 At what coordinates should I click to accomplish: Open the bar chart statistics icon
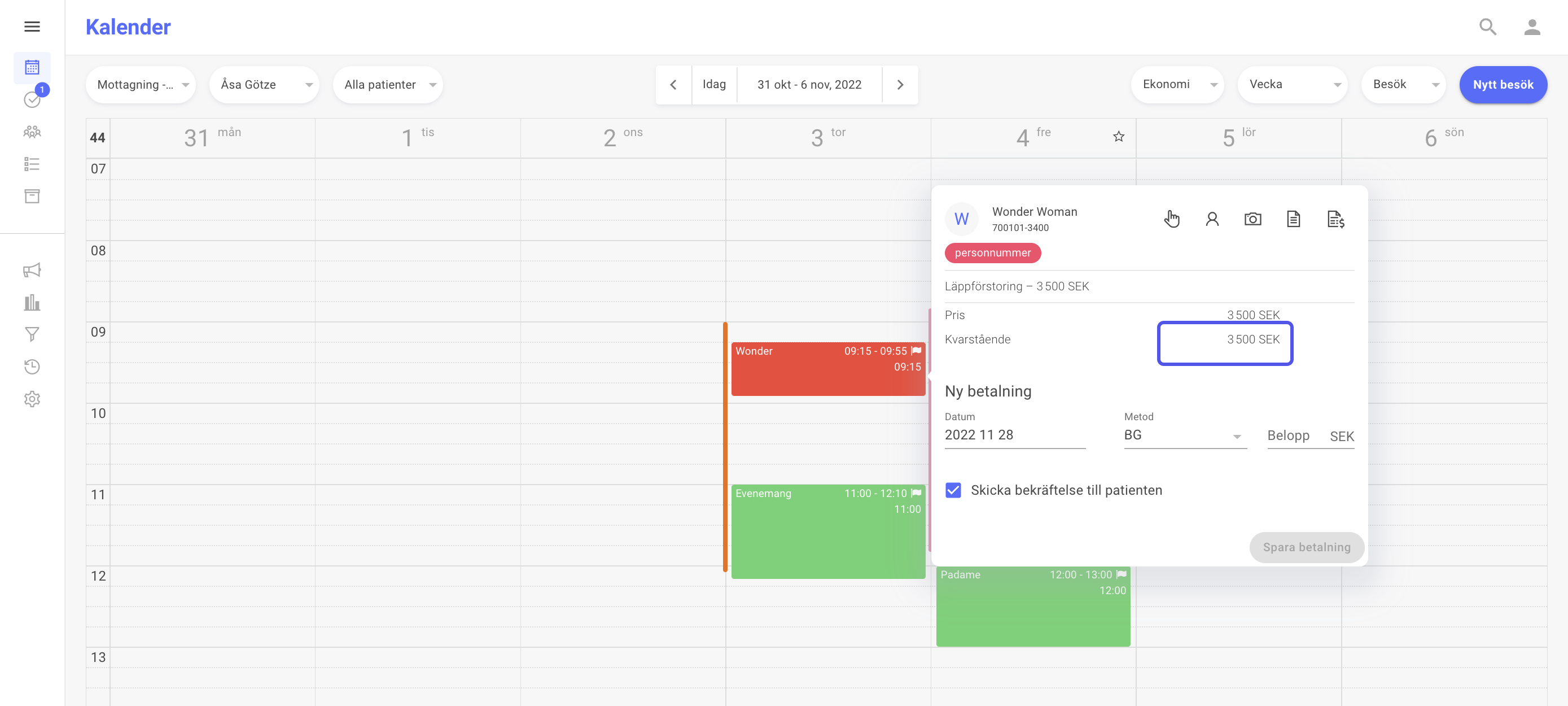(32, 302)
